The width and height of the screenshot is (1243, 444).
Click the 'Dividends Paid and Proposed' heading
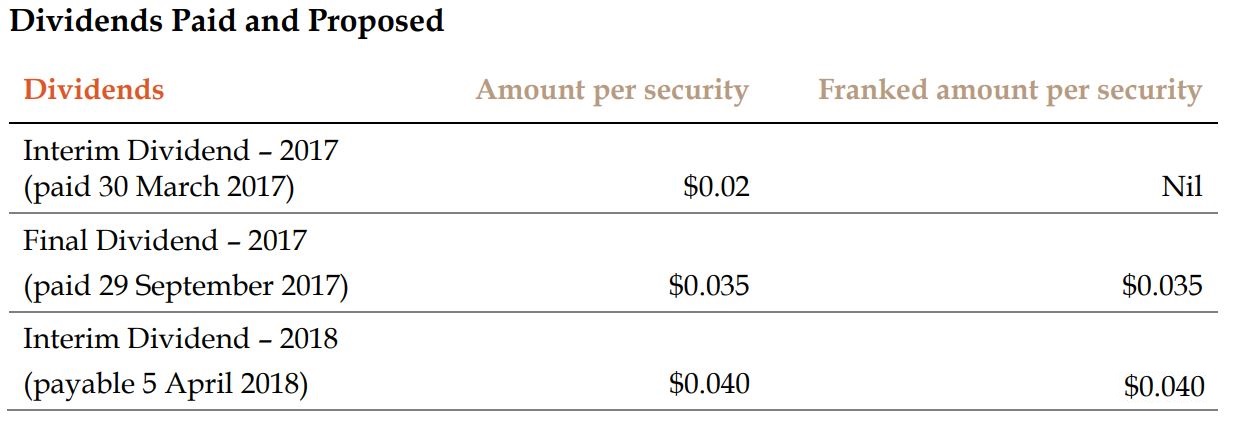(226, 22)
